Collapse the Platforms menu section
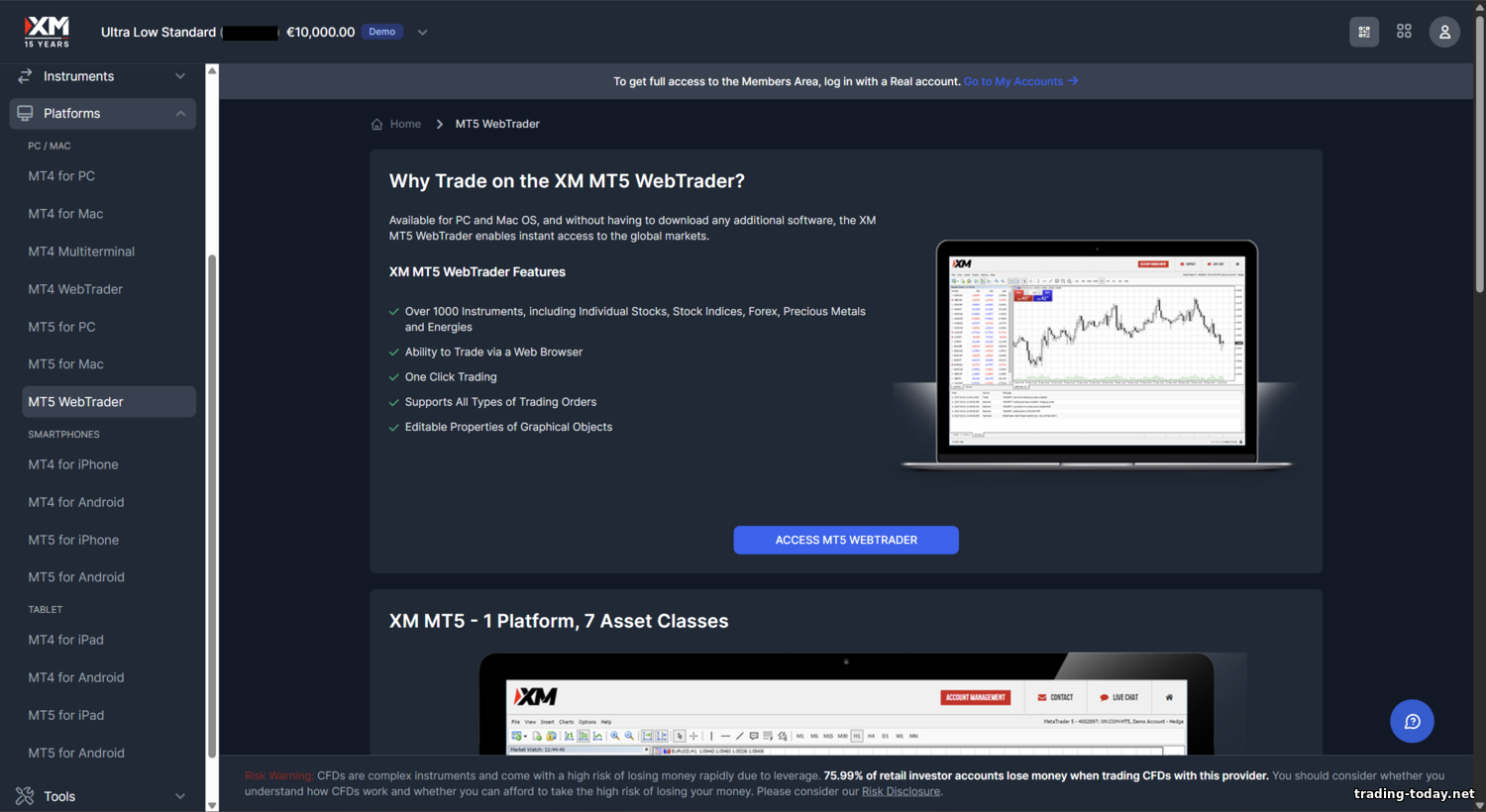This screenshot has width=1486, height=812. (x=180, y=114)
